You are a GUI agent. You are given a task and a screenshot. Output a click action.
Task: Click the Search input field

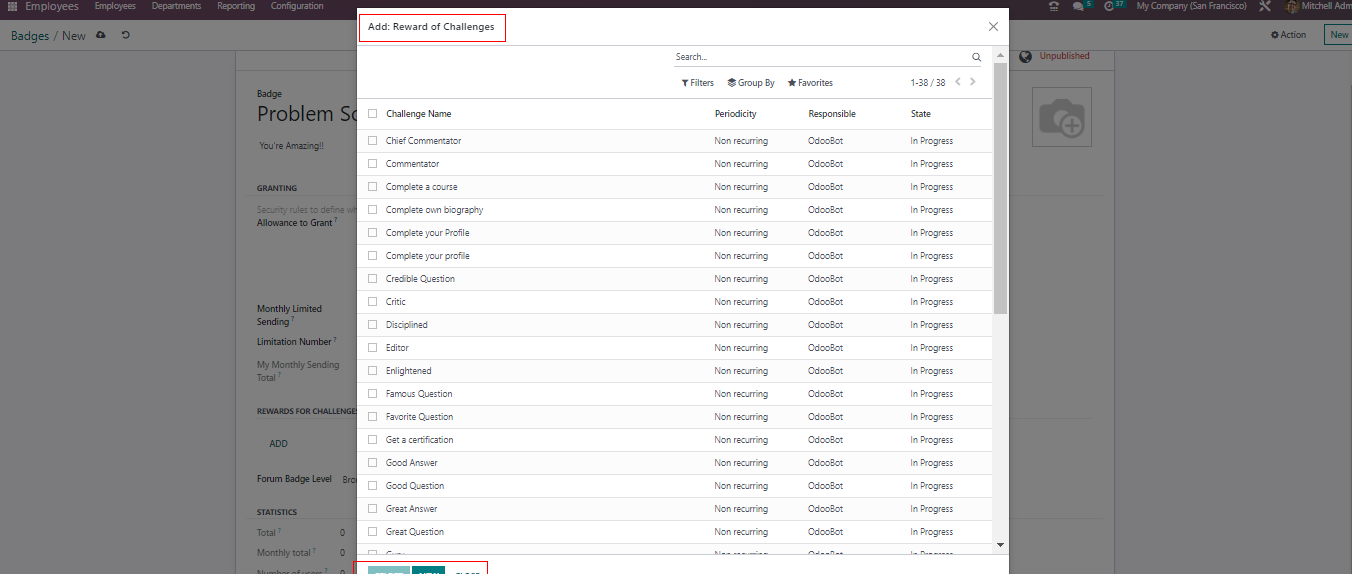click(x=820, y=58)
